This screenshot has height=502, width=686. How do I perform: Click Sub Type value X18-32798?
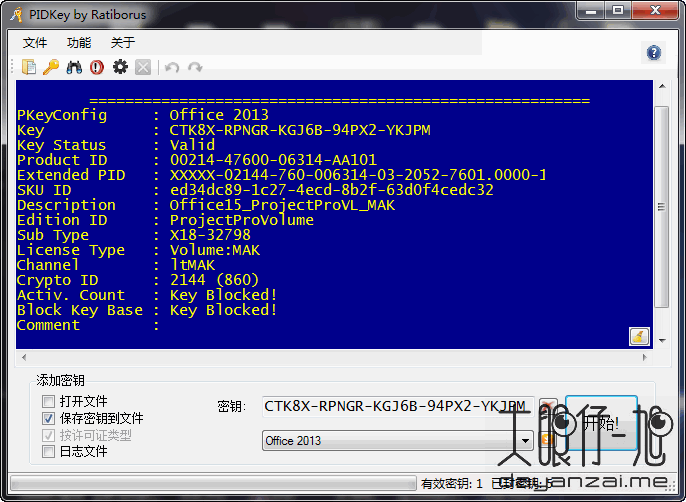(210, 235)
